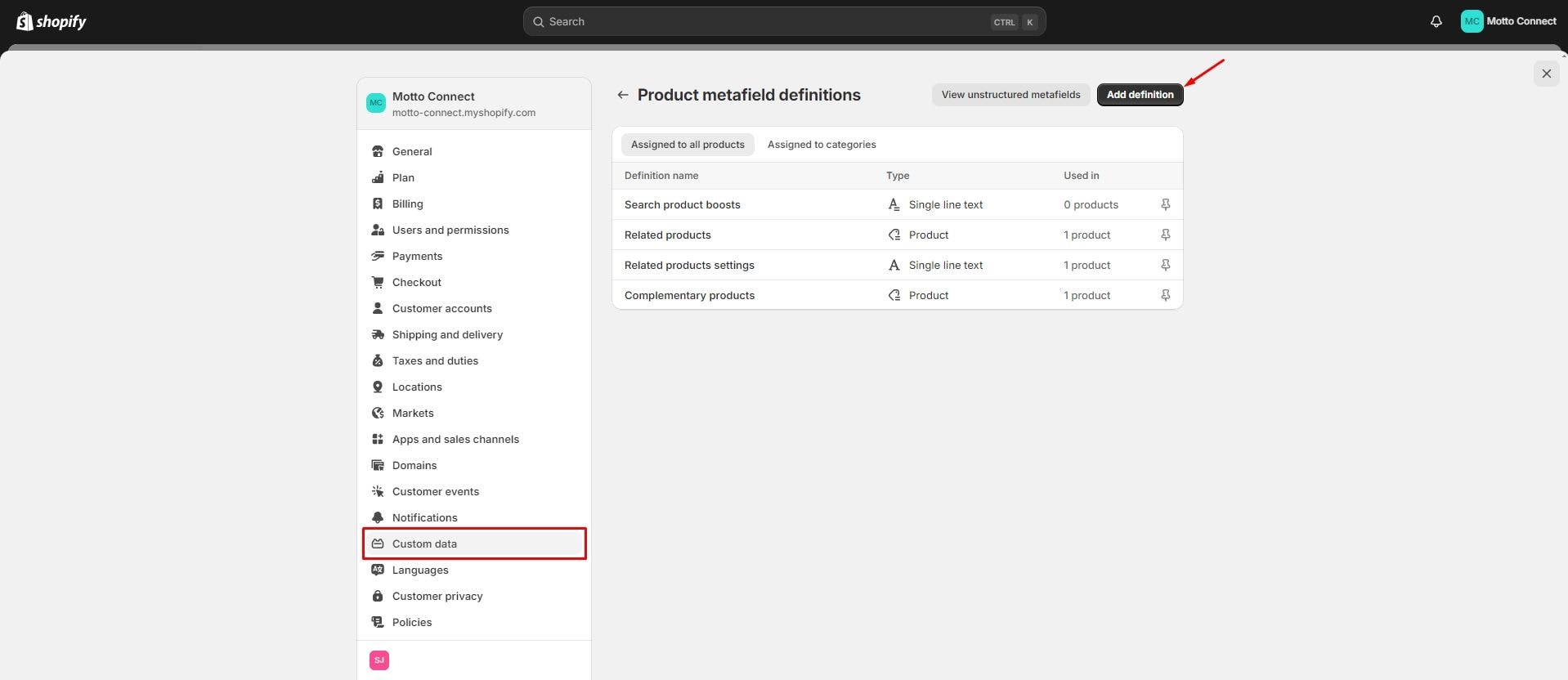Pin the Related products settings definition
Screen dimensions: 1568x680
click(x=1165, y=266)
